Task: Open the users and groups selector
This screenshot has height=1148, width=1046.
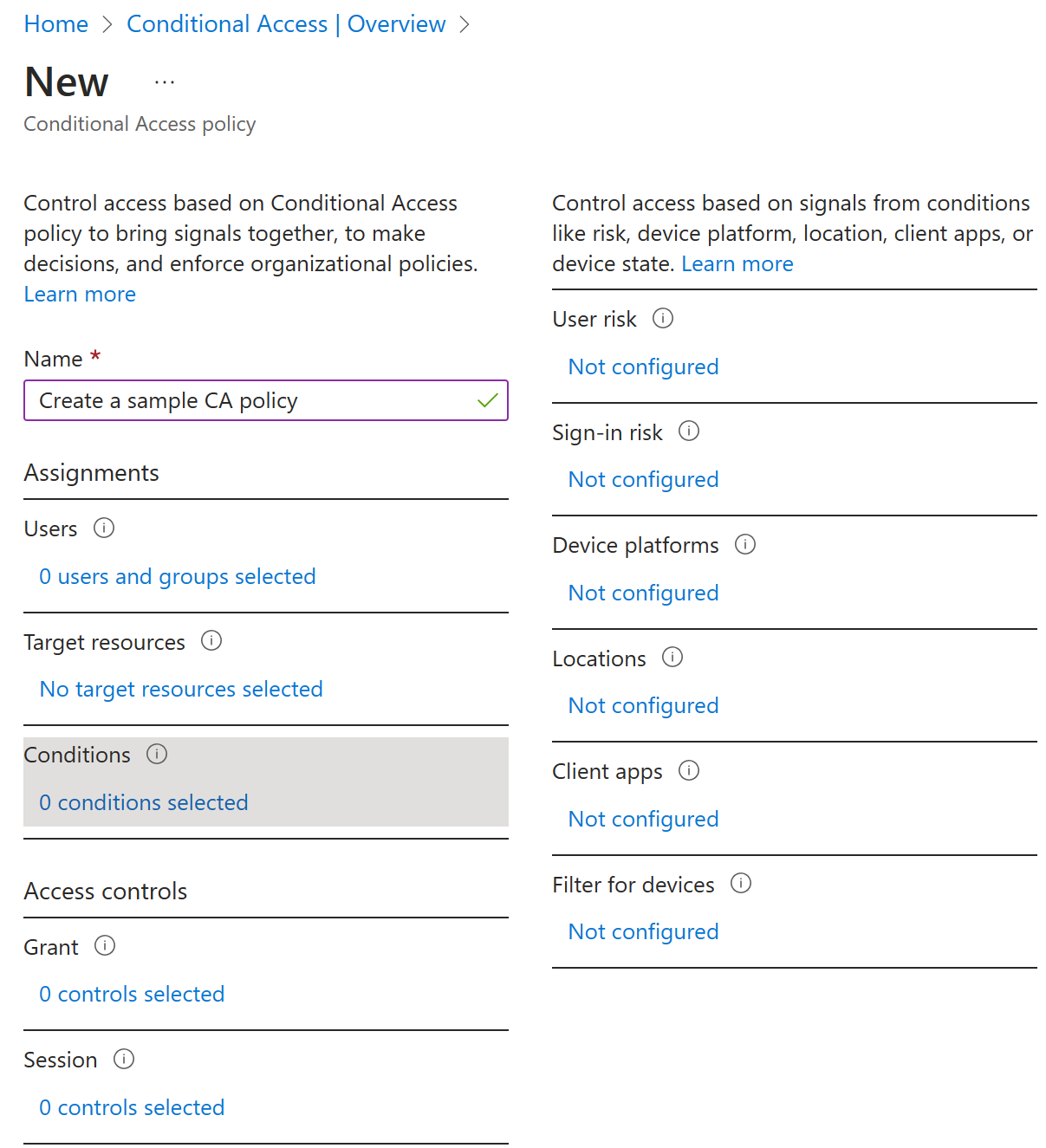Action: (x=177, y=576)
